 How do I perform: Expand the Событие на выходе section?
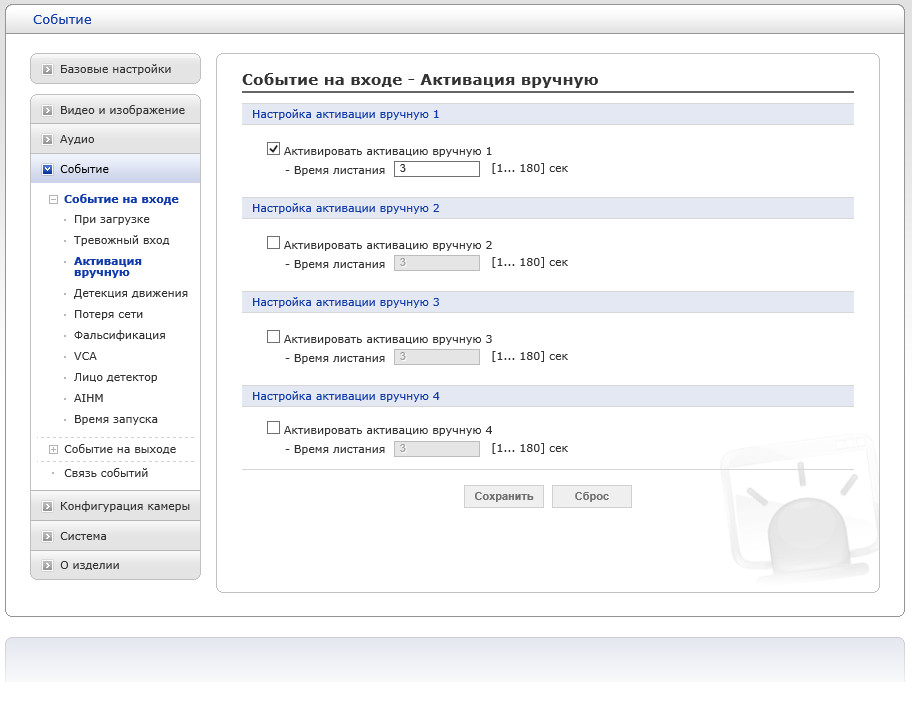pos(54,450)
